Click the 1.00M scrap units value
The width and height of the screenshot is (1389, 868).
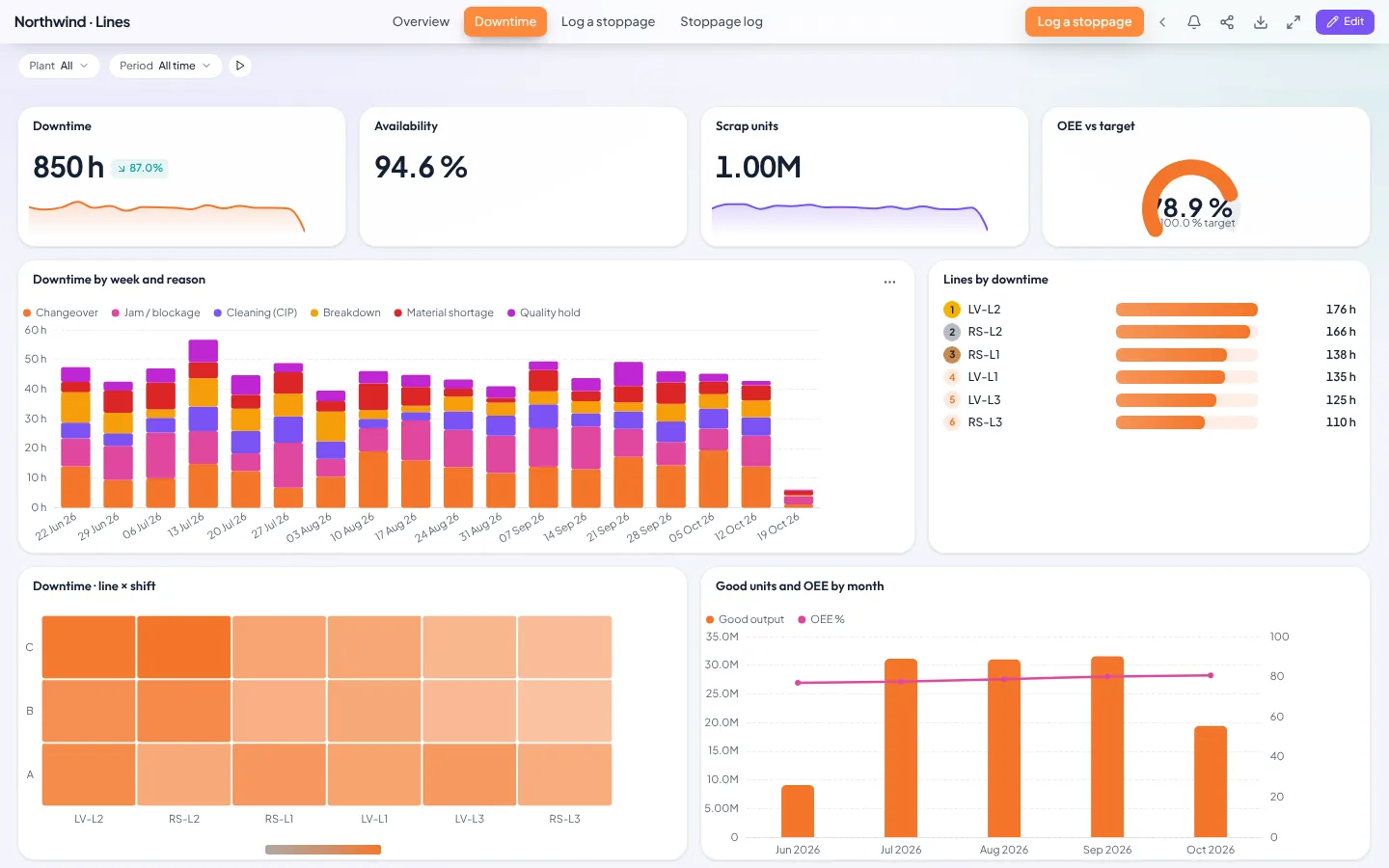(x=758, y=168)
